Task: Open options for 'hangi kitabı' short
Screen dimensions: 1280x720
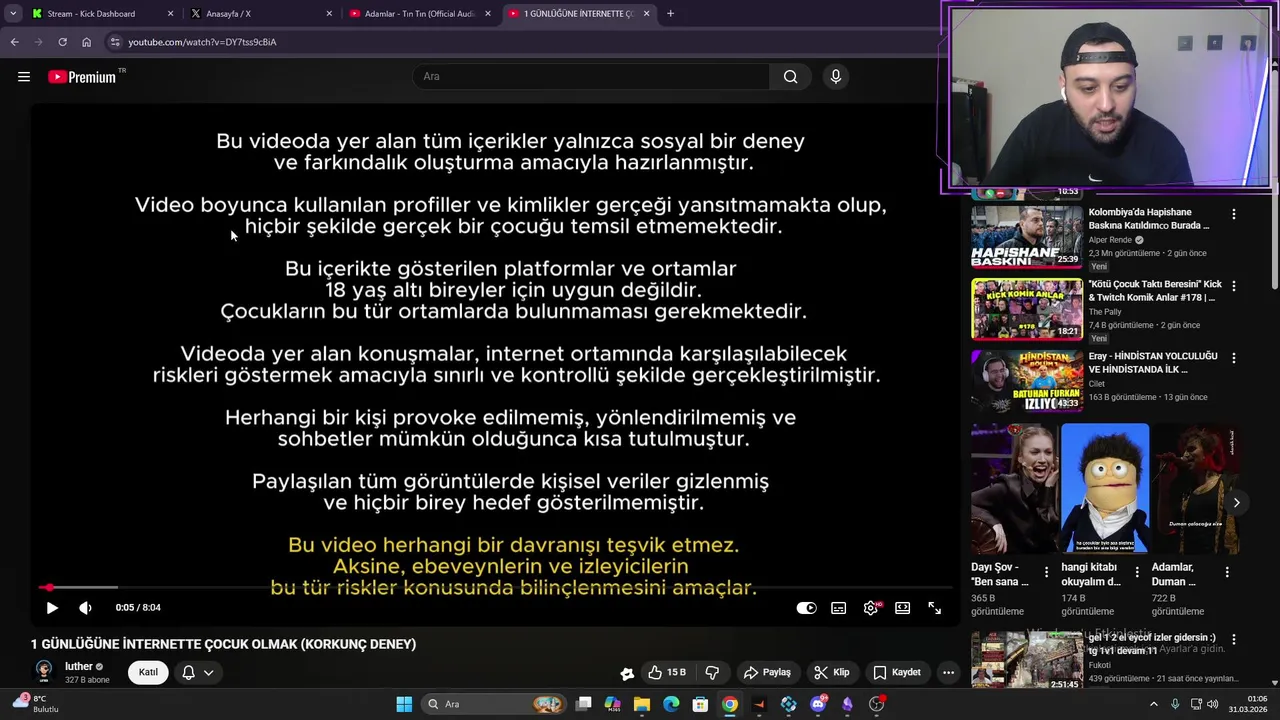Action: click(x=1137, y=572)
